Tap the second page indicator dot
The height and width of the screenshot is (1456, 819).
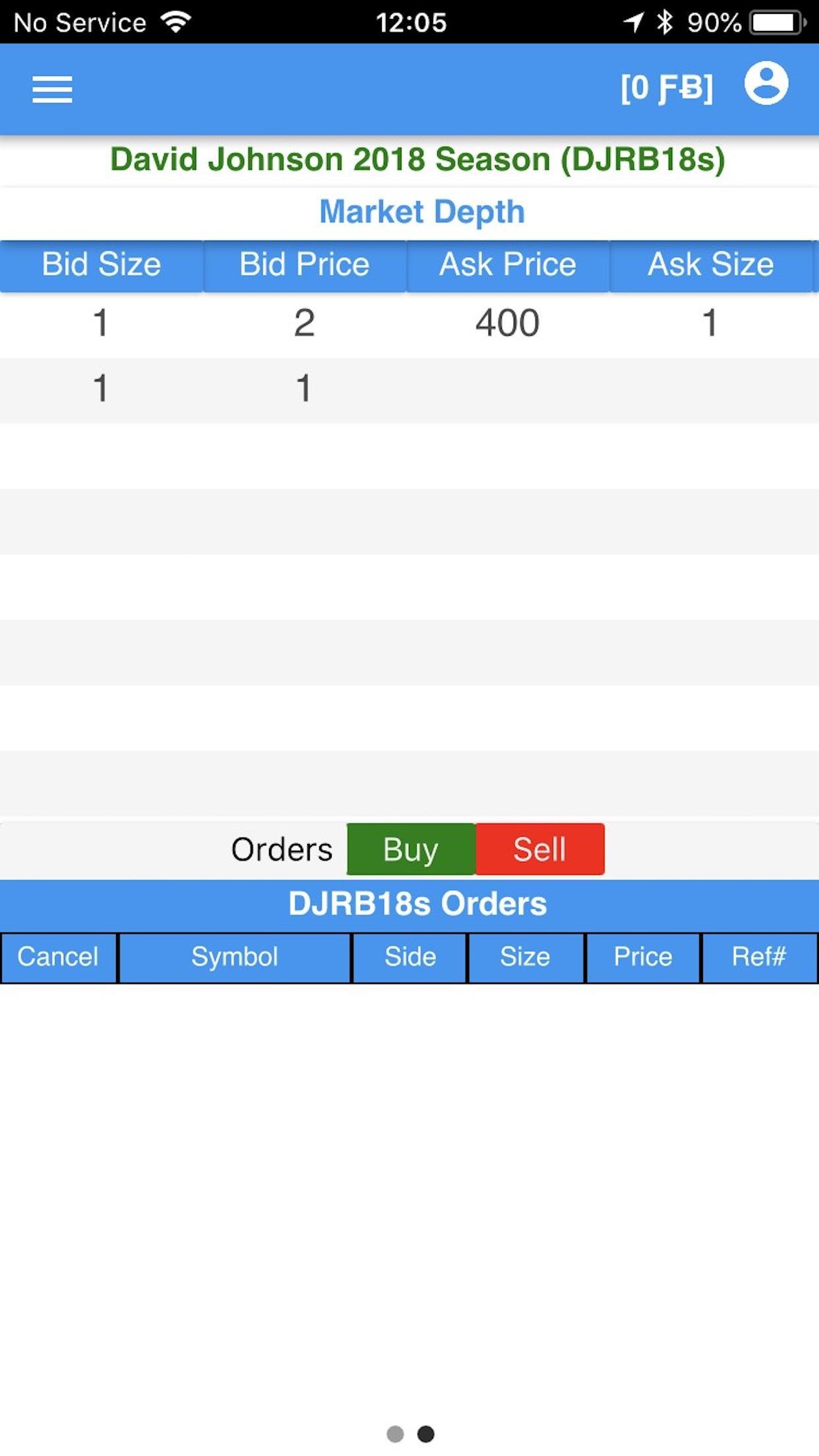[426, 1434]
